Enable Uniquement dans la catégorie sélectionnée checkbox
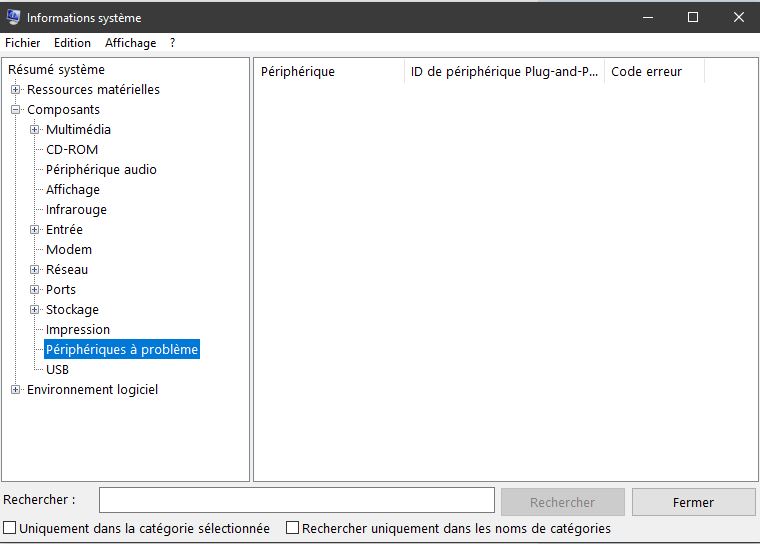This screenshot has width=760, height=544. point(10,528)
